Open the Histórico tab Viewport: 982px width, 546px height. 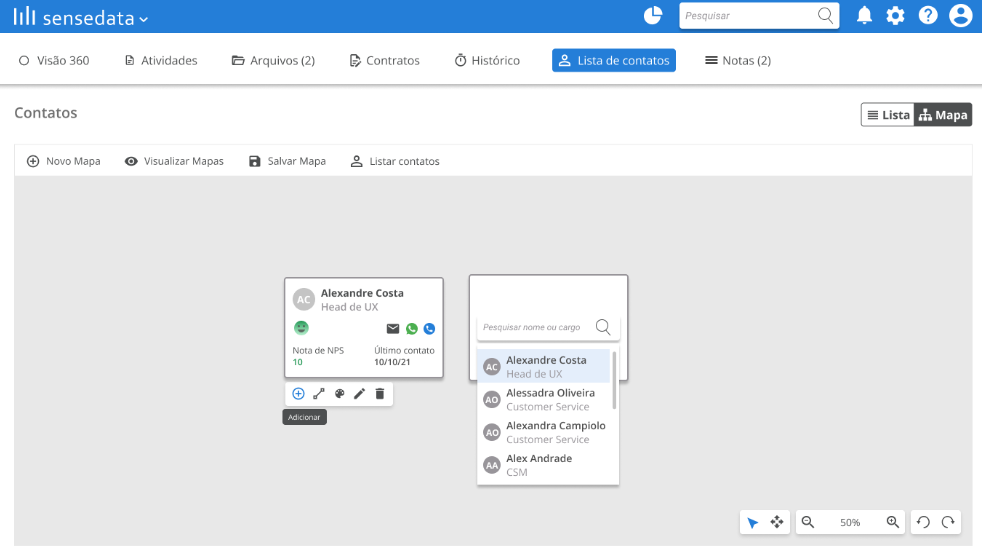coord(487,60)
